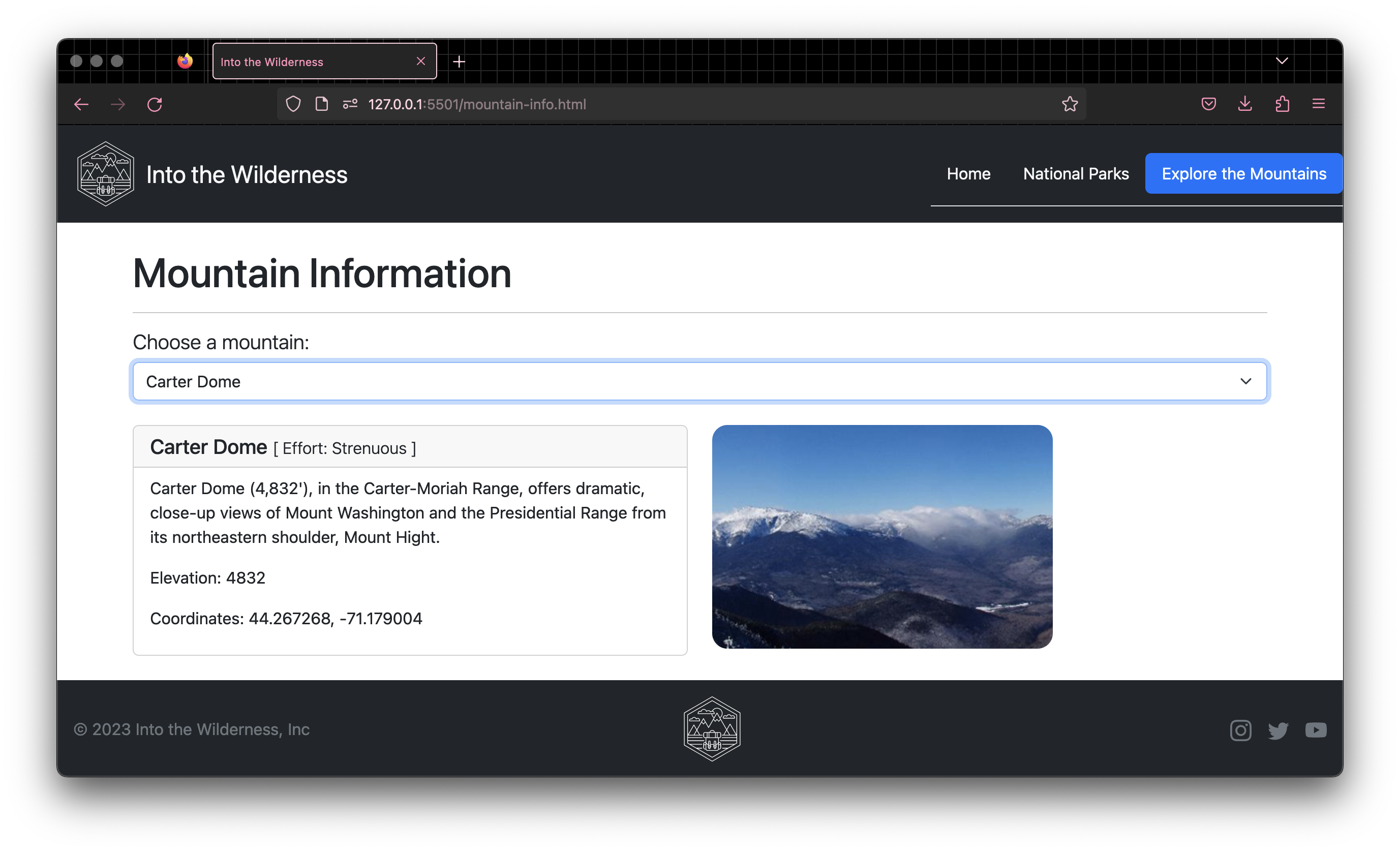Go back with the back arrow
The image size is (1400, 852).
tap(81, 104)
